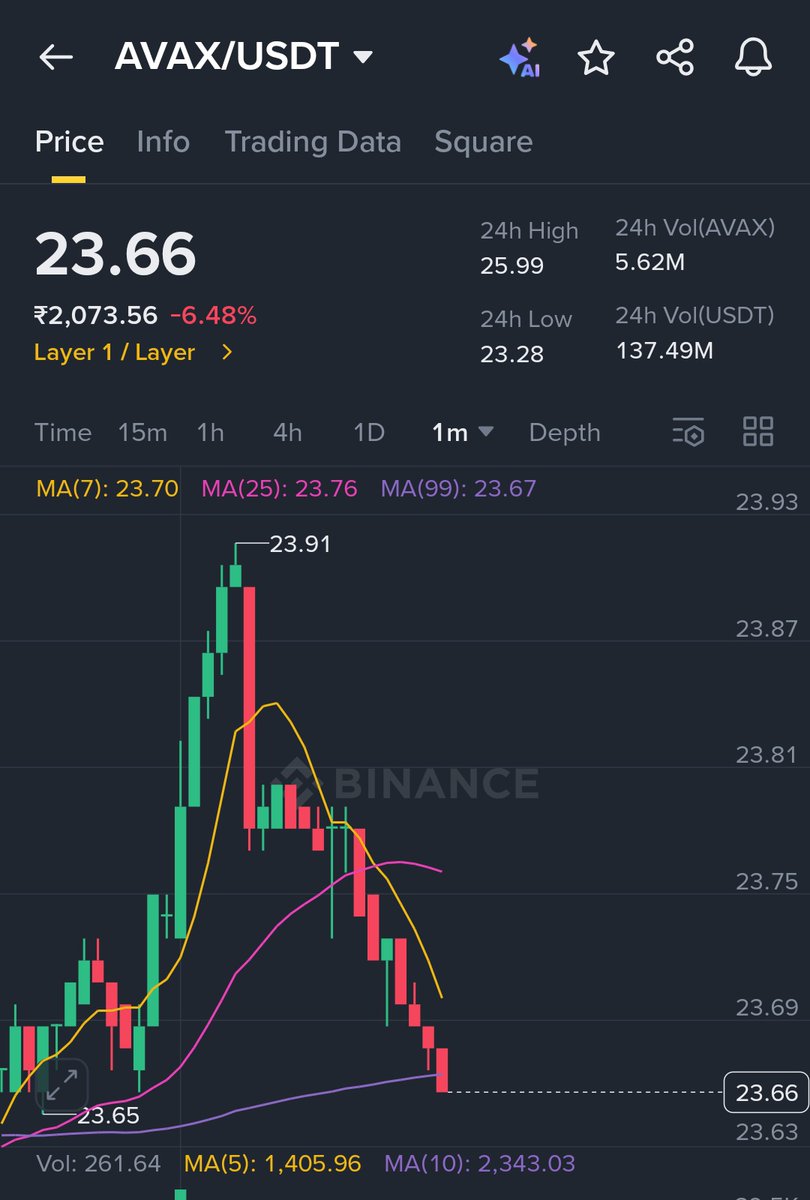This screenshot has height=1200, width=810.
Task: Expand the Layer 1 / Layer category chevron
Action: tap(227, 352)
